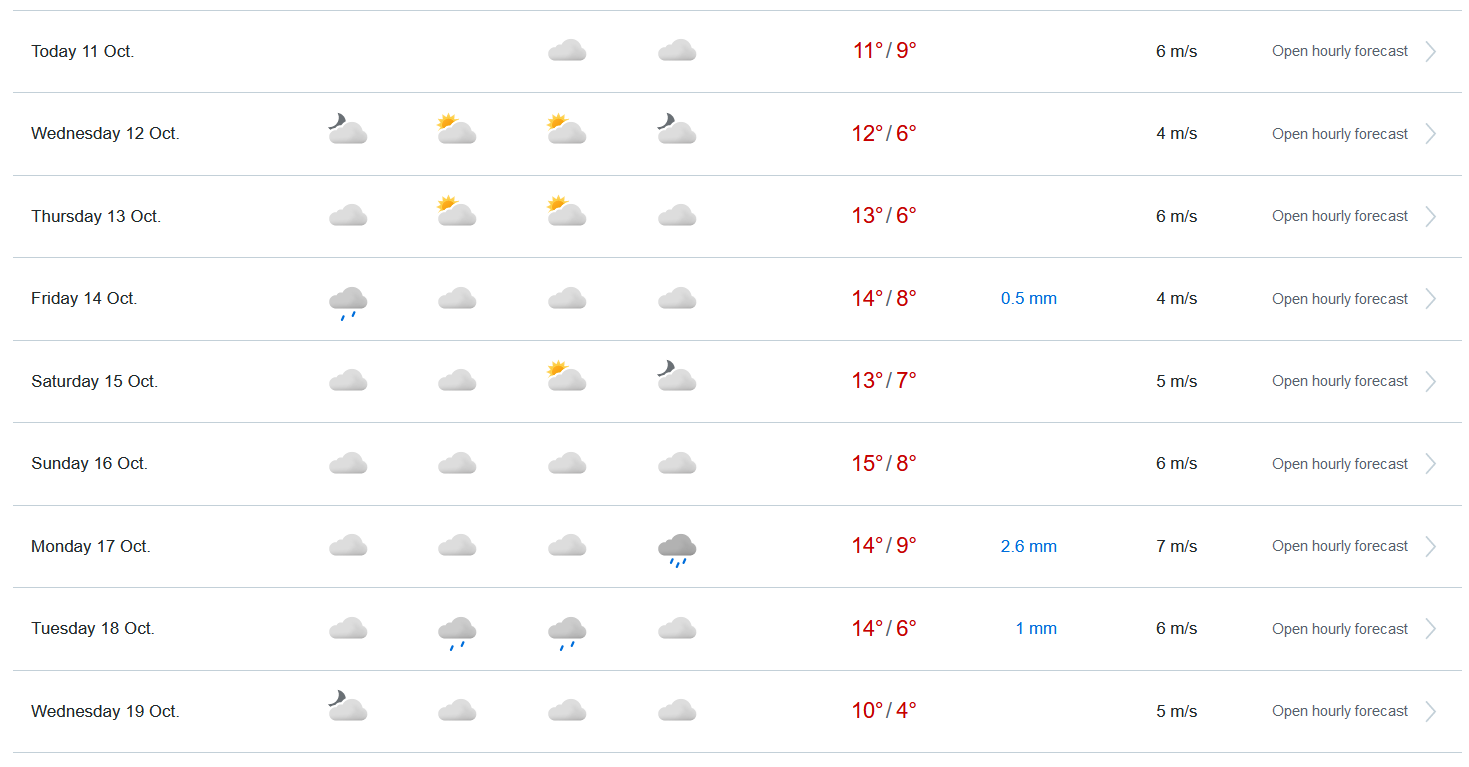1469x767 pixels.
Task: Click the 2.6 mm precipitation value
Action: tap(1028, 546)
